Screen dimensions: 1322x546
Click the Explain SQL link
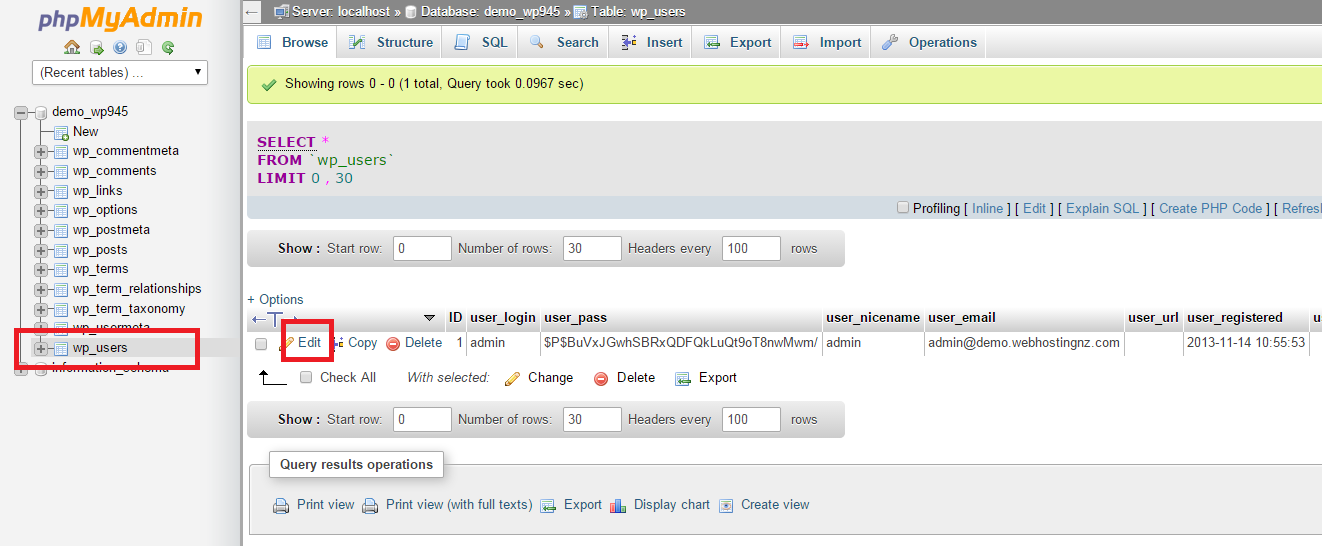1102,208
